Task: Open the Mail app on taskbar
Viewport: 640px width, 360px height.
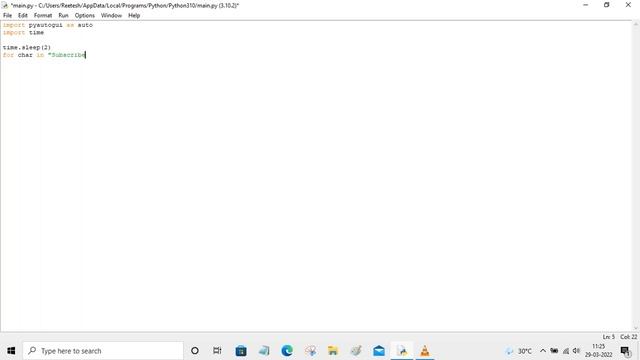Action: click(x=379, y=351)
